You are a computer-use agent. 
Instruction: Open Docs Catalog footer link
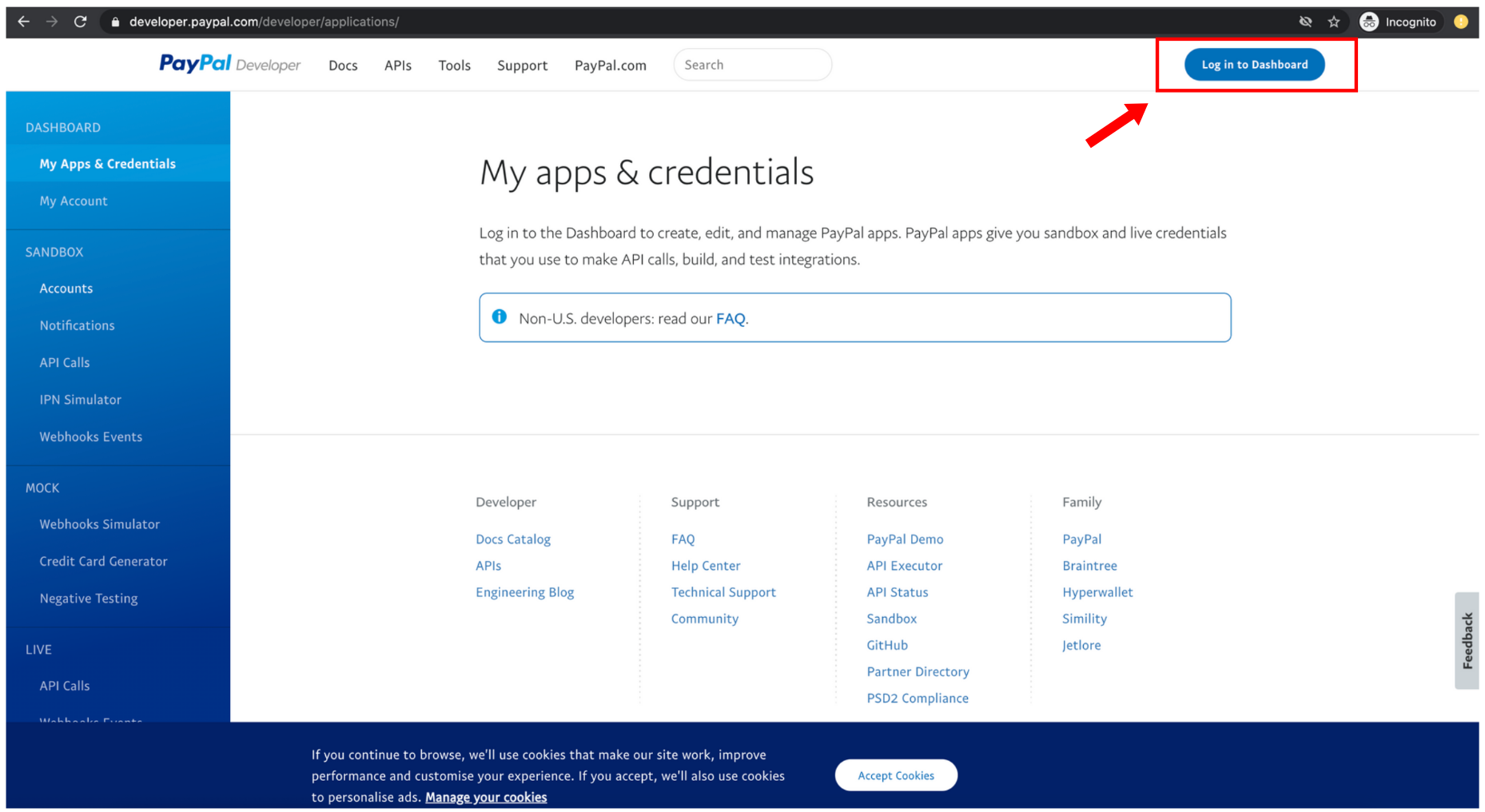[513, 539]
